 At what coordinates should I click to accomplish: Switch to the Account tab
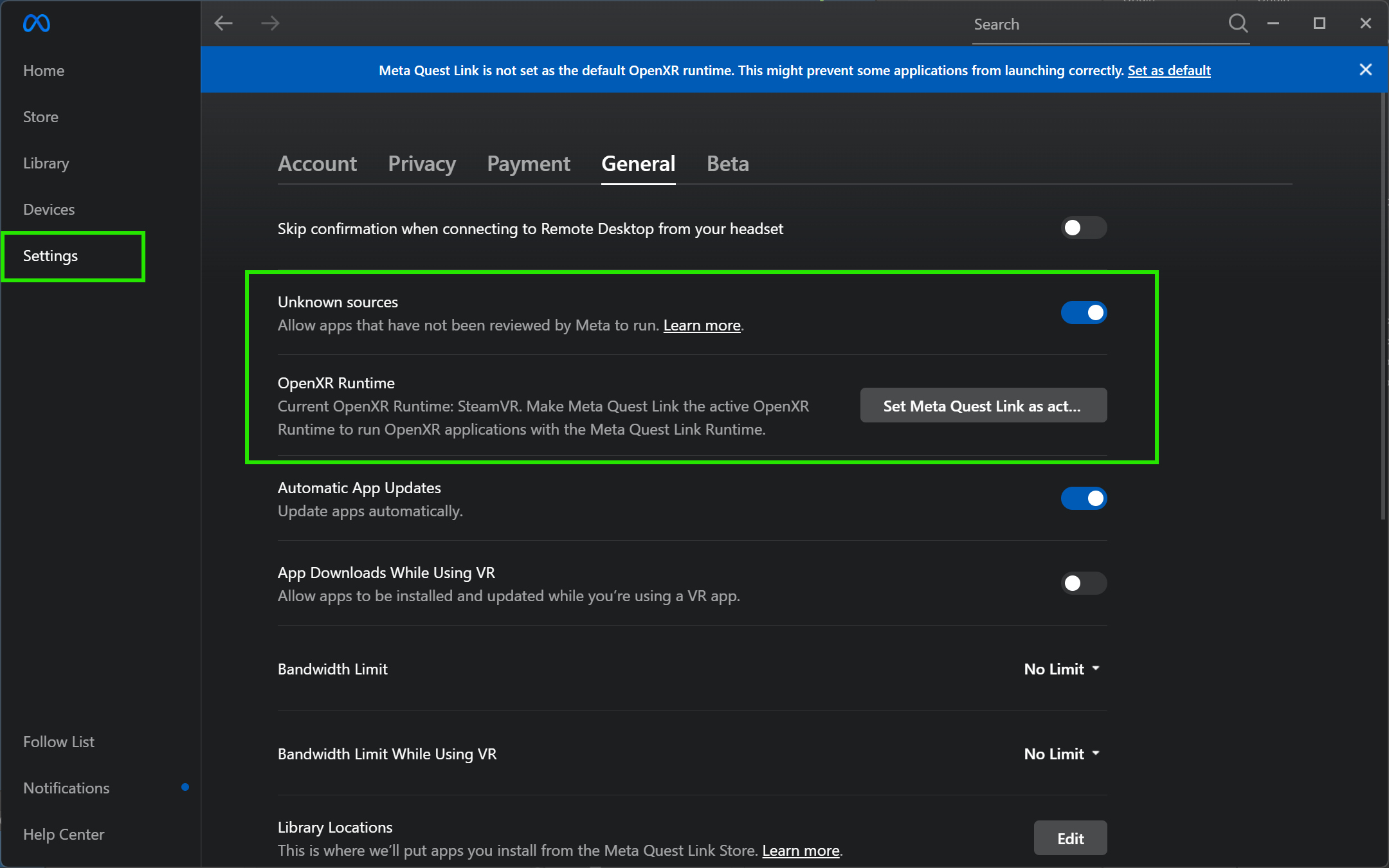click(317, 164)
